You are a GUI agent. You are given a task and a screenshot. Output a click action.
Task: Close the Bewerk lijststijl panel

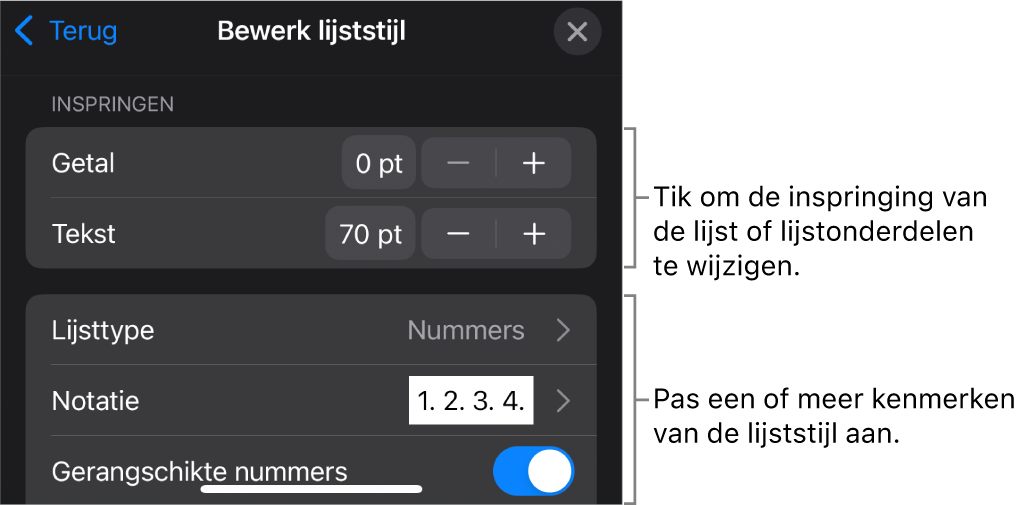click(577, 32)
